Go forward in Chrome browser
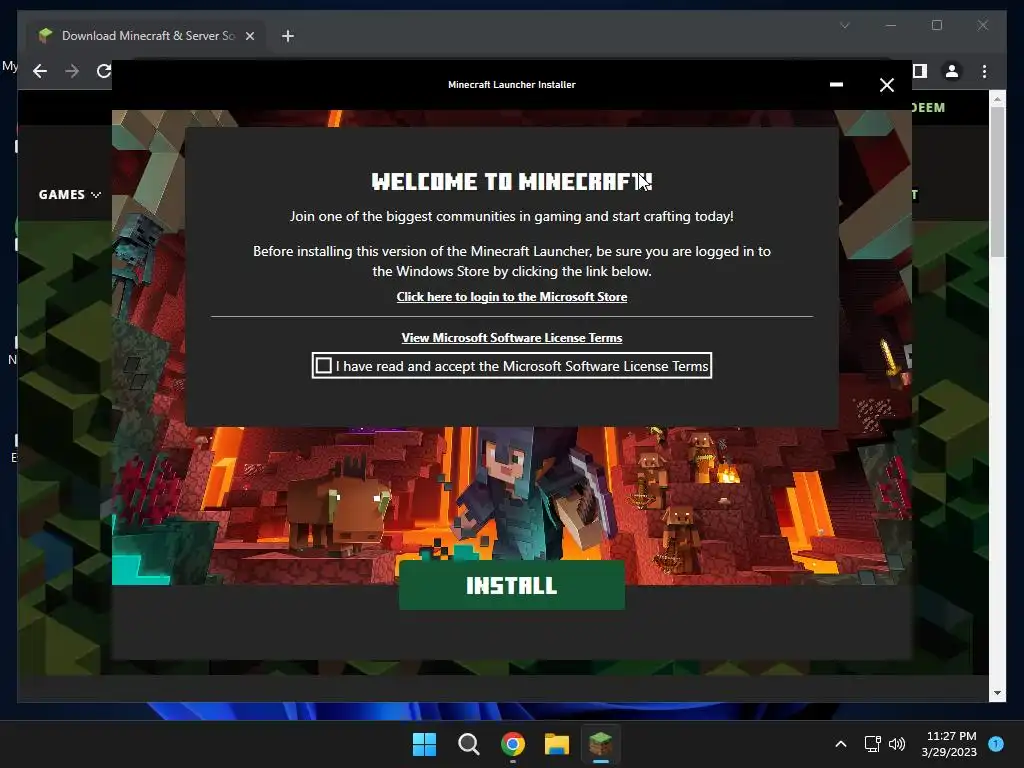This screenshot has height=768, width=1024. pyautogui.click(x=72, y=71)
